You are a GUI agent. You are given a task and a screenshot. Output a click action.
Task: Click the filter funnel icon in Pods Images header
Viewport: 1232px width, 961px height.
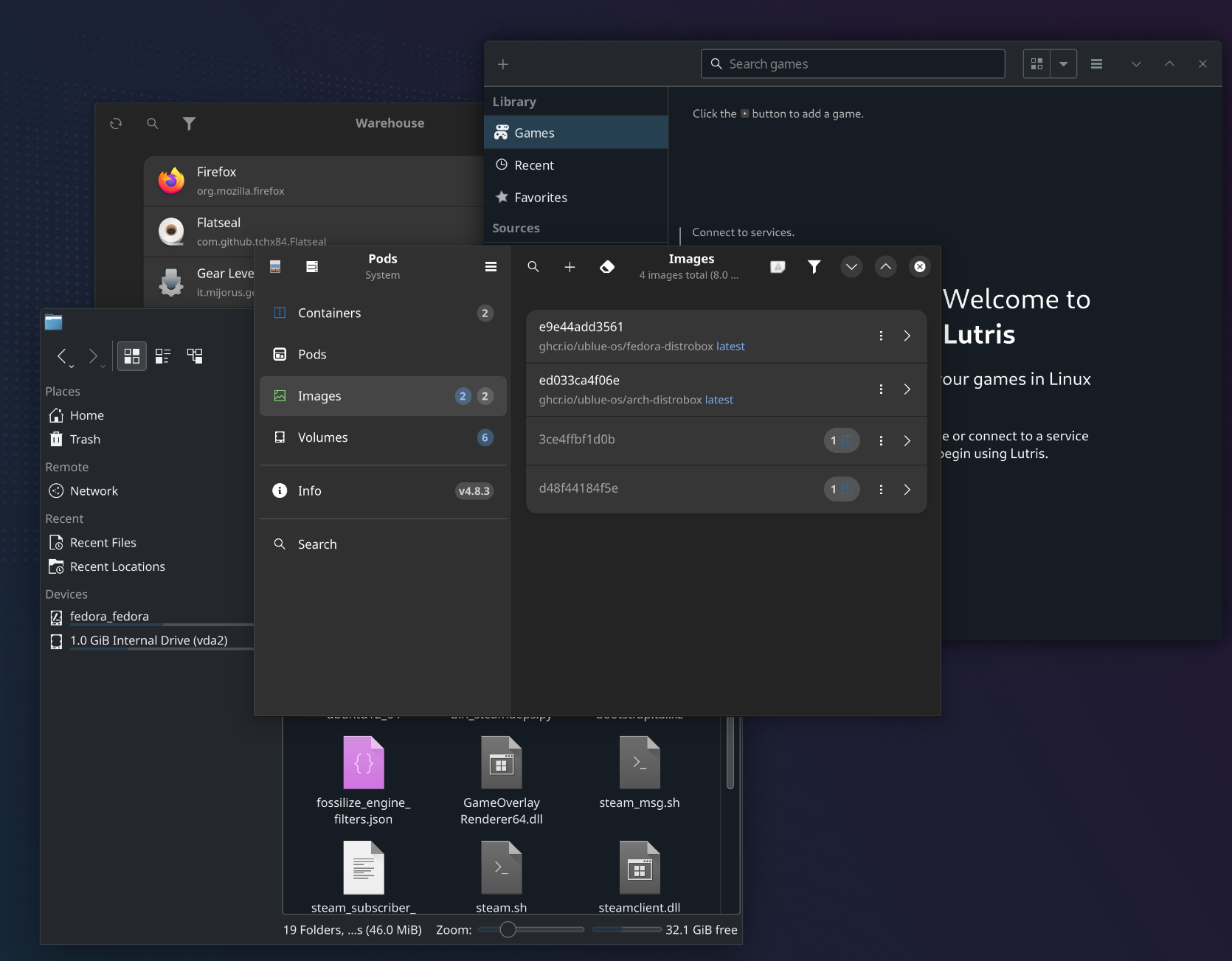(x=814, y=267)
